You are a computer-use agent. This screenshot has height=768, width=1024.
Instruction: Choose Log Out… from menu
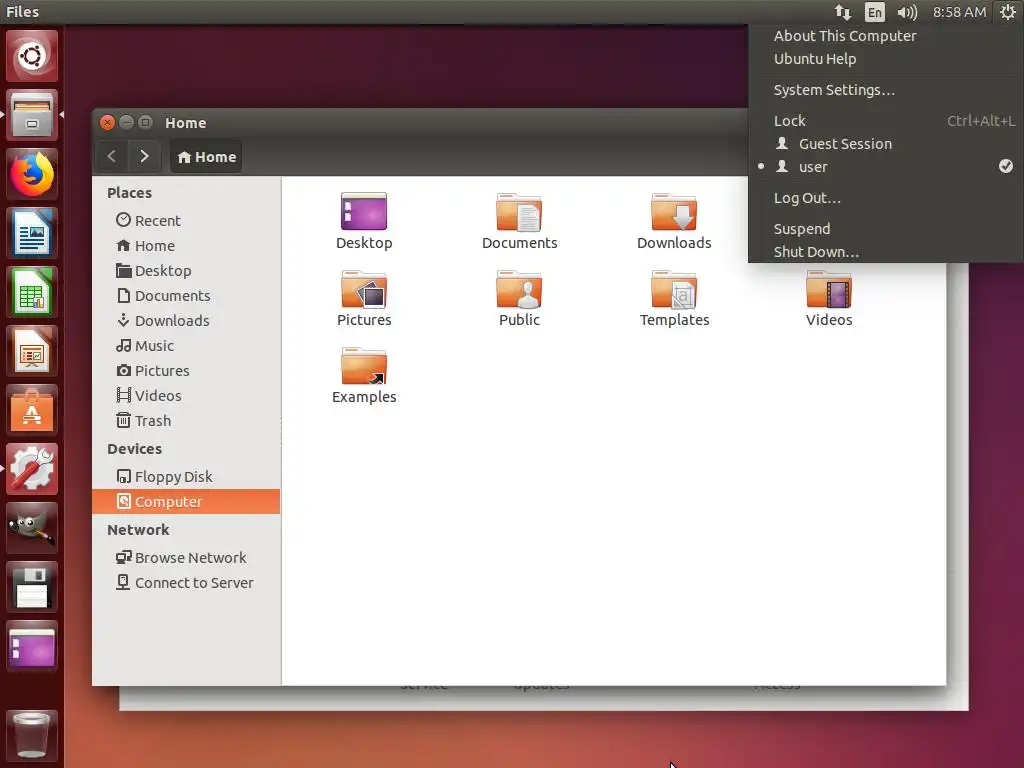tap(886, 198)
